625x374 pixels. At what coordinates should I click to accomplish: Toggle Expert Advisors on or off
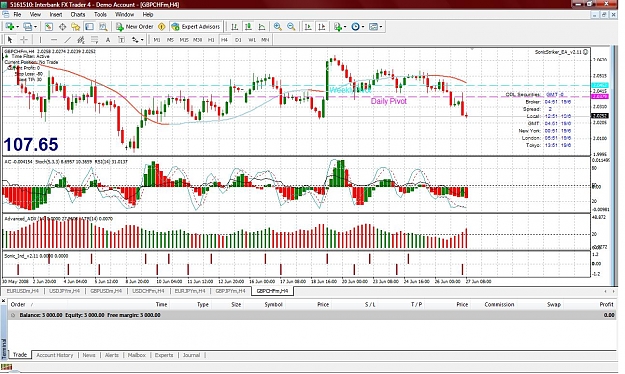195,27
